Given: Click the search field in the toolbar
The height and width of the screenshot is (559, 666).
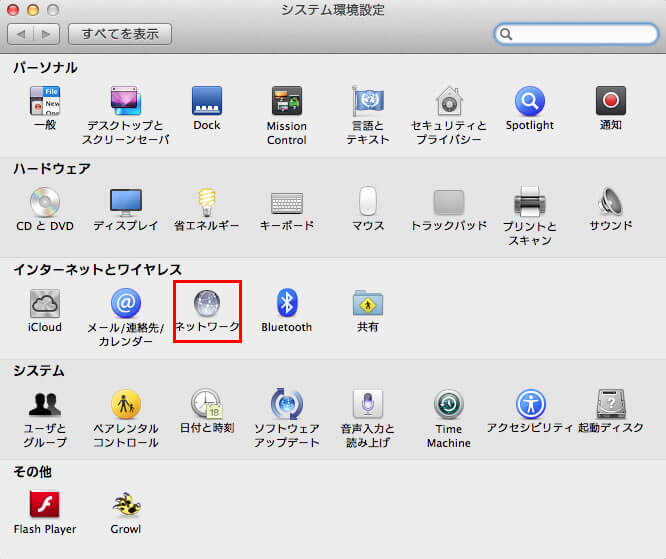Looking at the screenshot, I should 581,34.
